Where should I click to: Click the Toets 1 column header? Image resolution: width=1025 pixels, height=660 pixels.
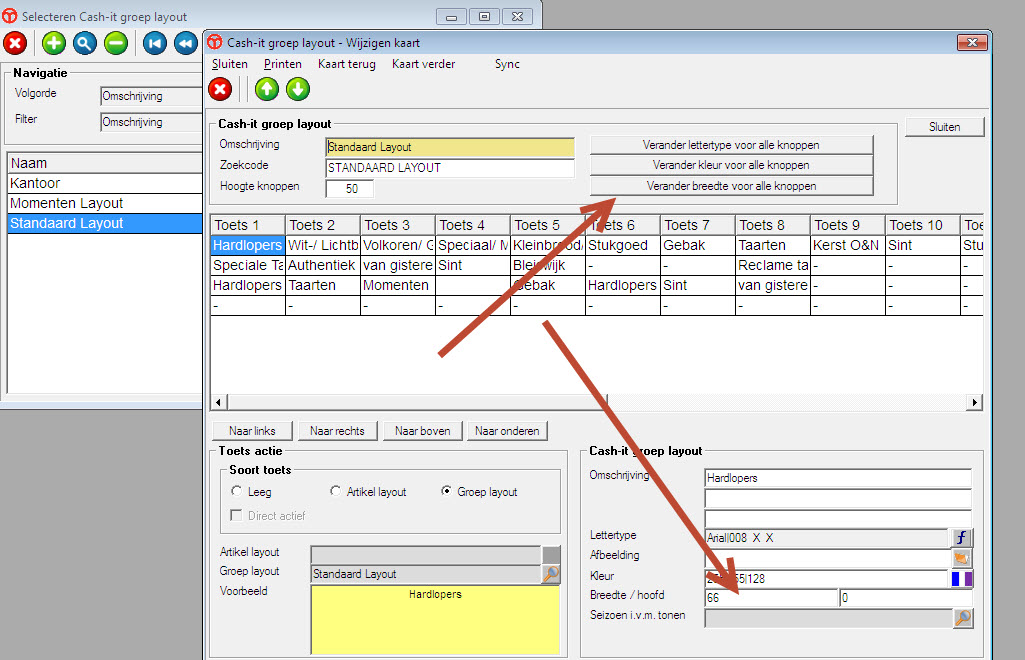(248, 225)
